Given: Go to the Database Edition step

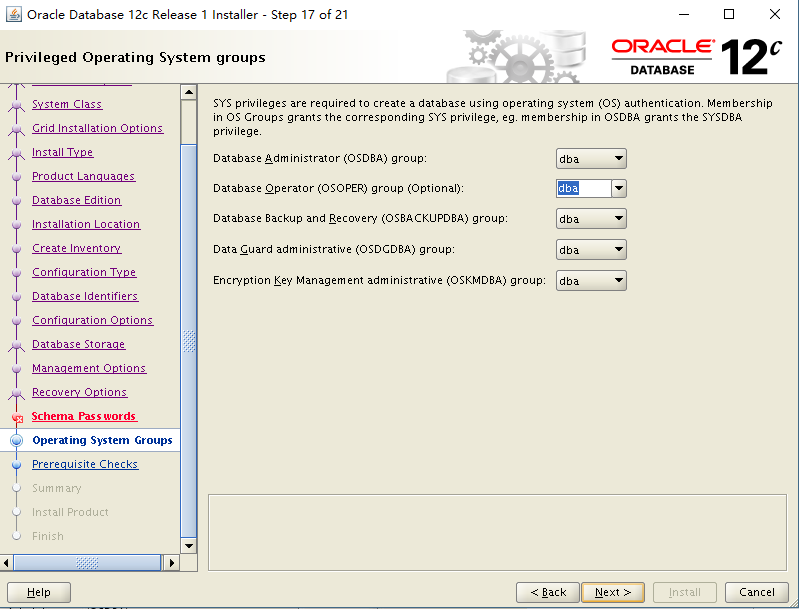Looking at the screenshot, I should click(76, 200).
